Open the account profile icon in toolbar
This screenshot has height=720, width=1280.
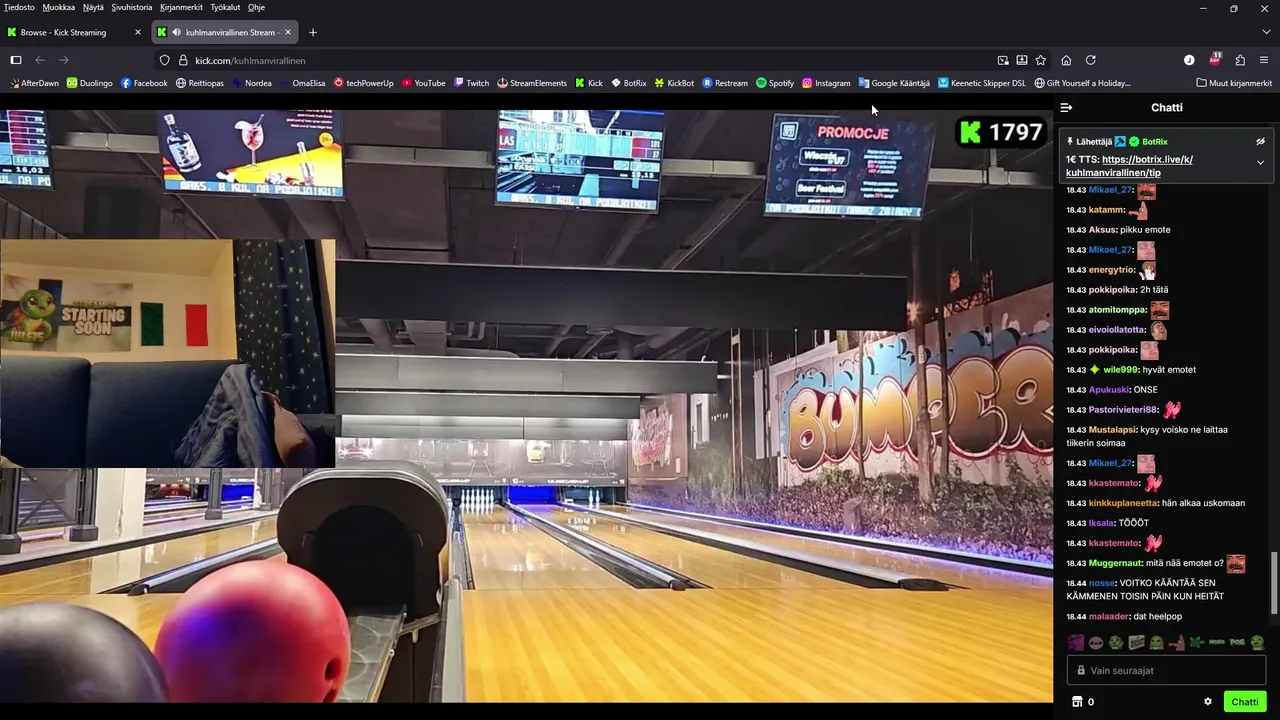[x=1189, y=60]
